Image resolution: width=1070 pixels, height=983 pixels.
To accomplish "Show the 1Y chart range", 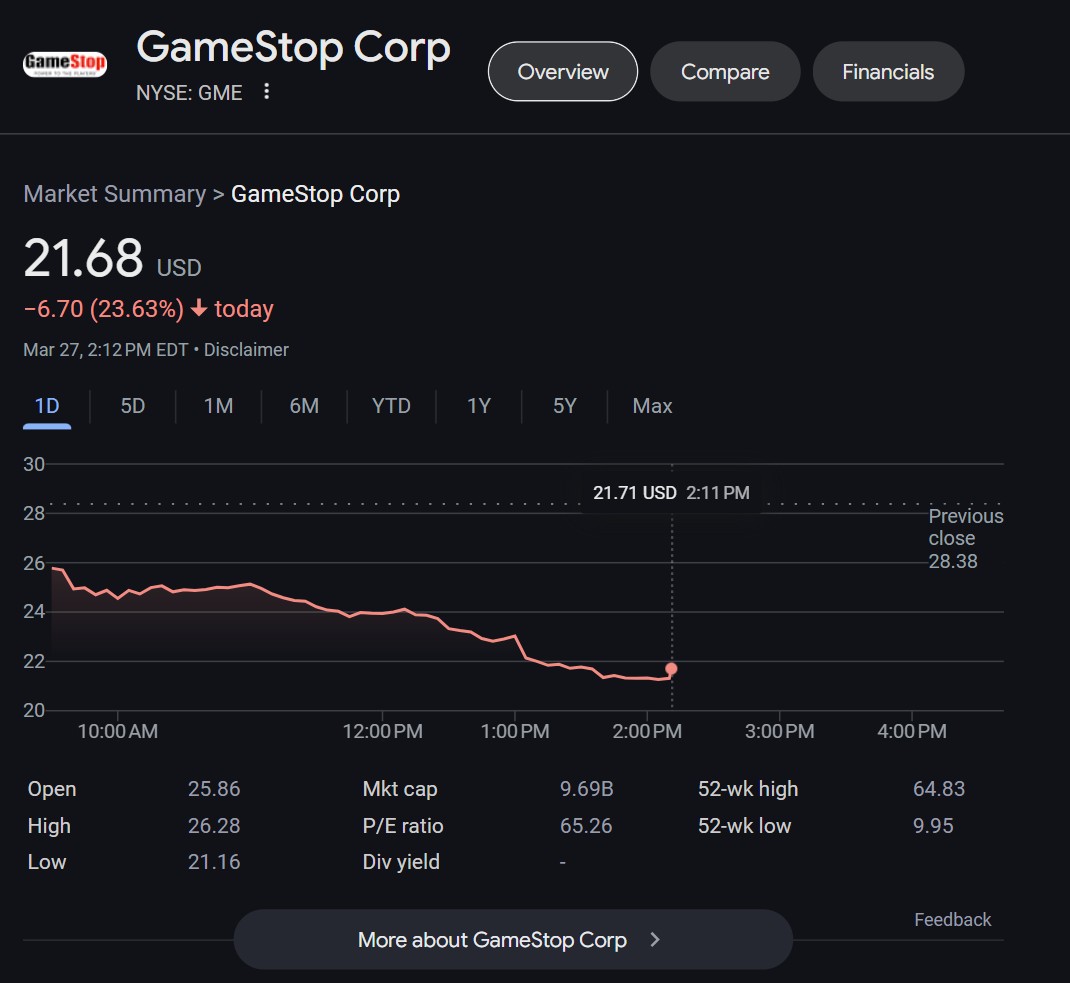I will tap(477, 406).
